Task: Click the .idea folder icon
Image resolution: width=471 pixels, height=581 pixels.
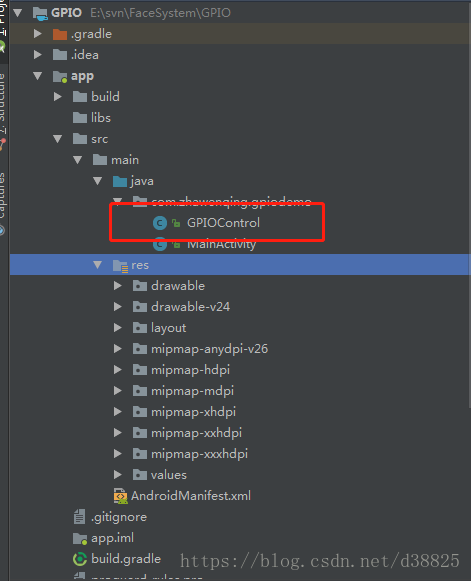Action: [x=60, y=55]
